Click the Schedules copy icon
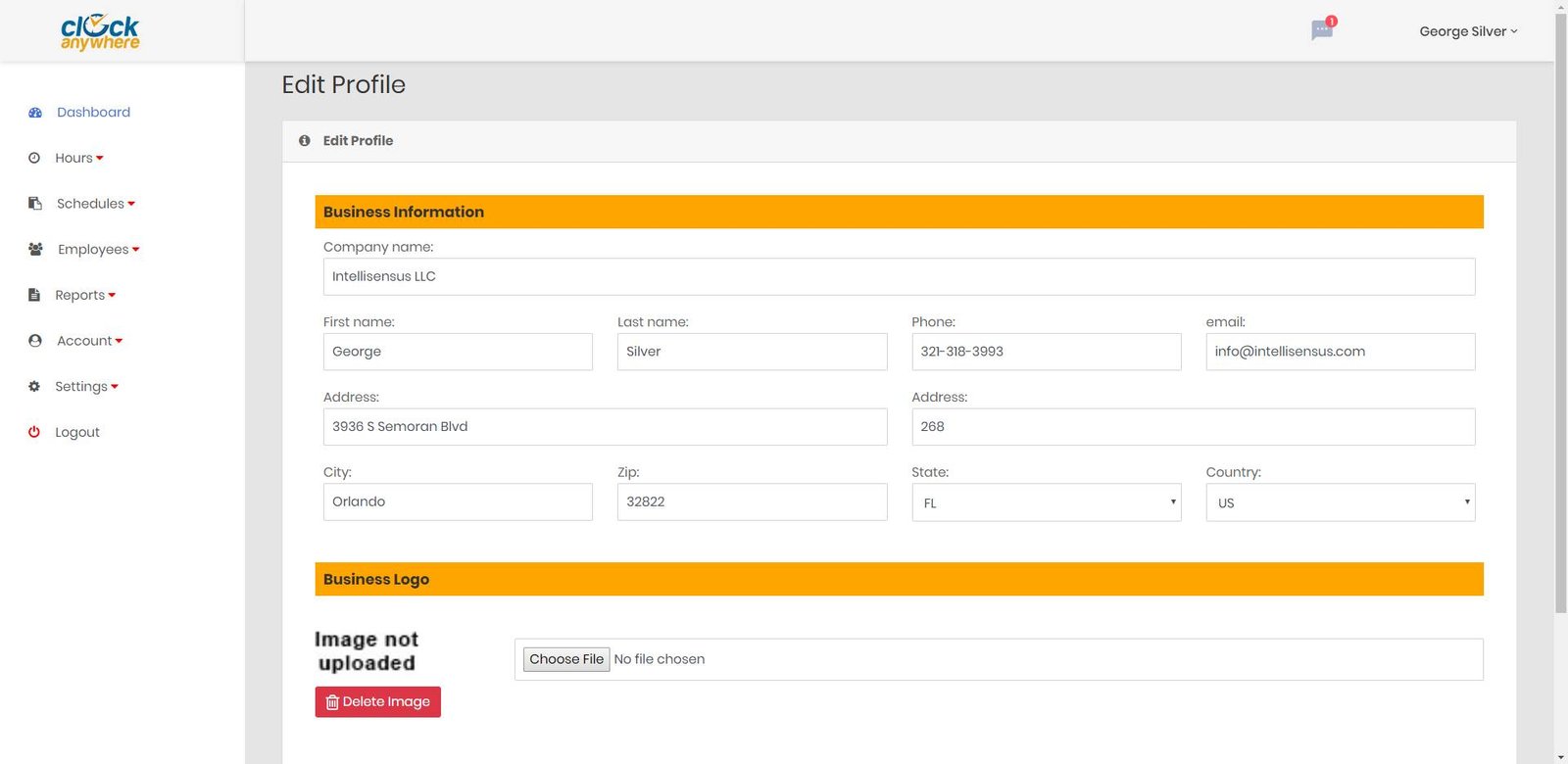This screenshot has width=1568, height=764. (x=35, y=204)
